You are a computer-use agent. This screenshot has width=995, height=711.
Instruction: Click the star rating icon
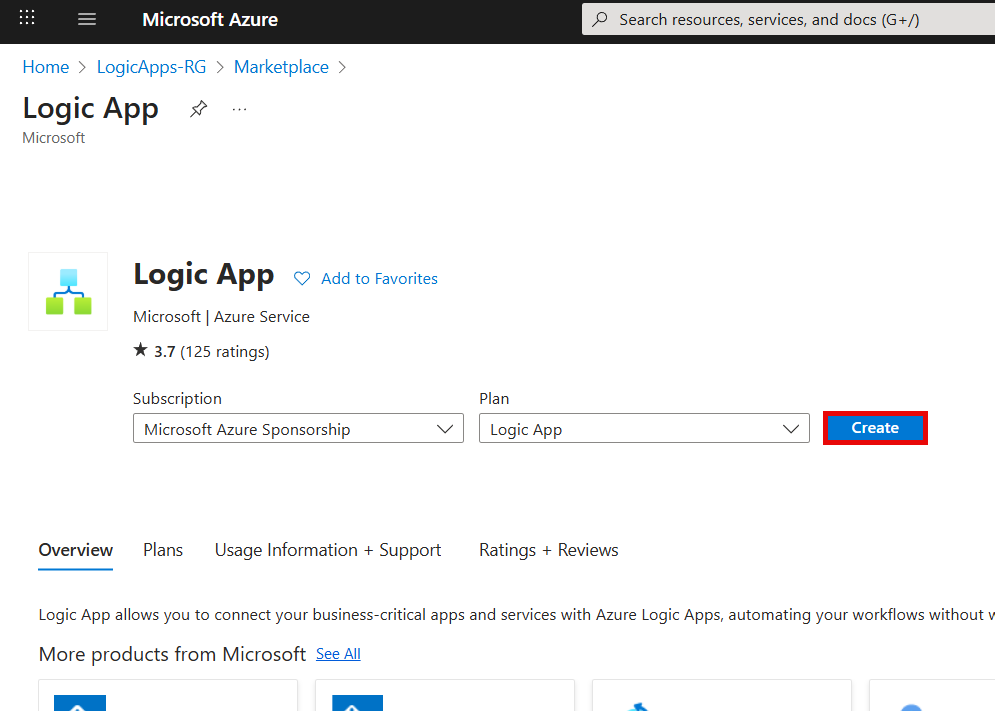point(140,350)
